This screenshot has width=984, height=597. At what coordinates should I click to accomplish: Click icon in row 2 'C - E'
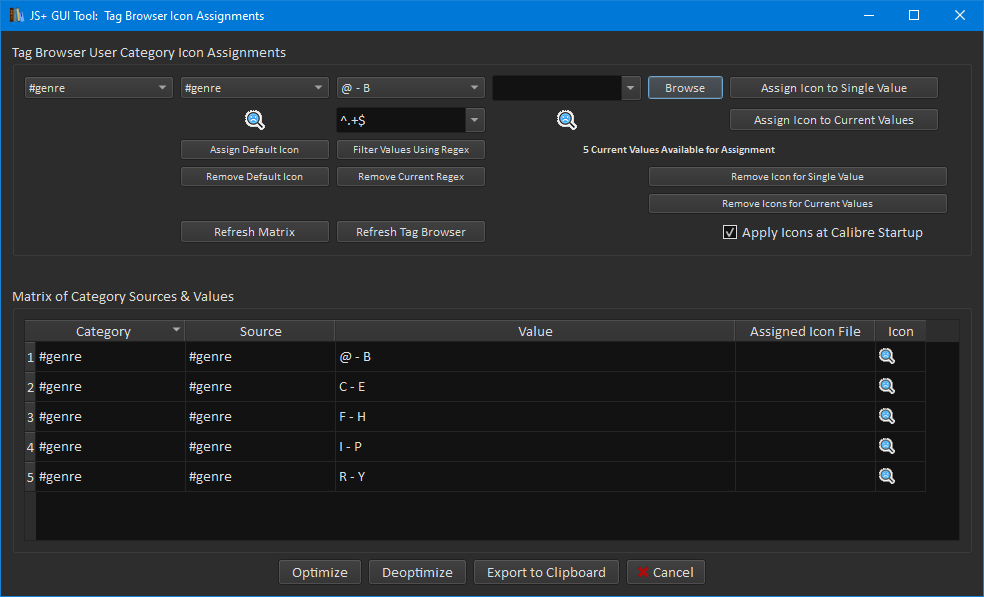887,386
